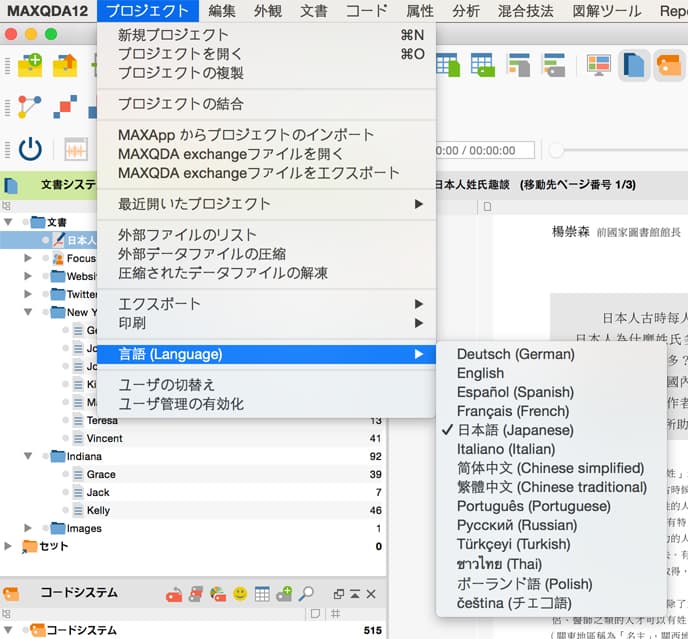
Task: Open the audio waveform icon
Action: click(75, 149)
